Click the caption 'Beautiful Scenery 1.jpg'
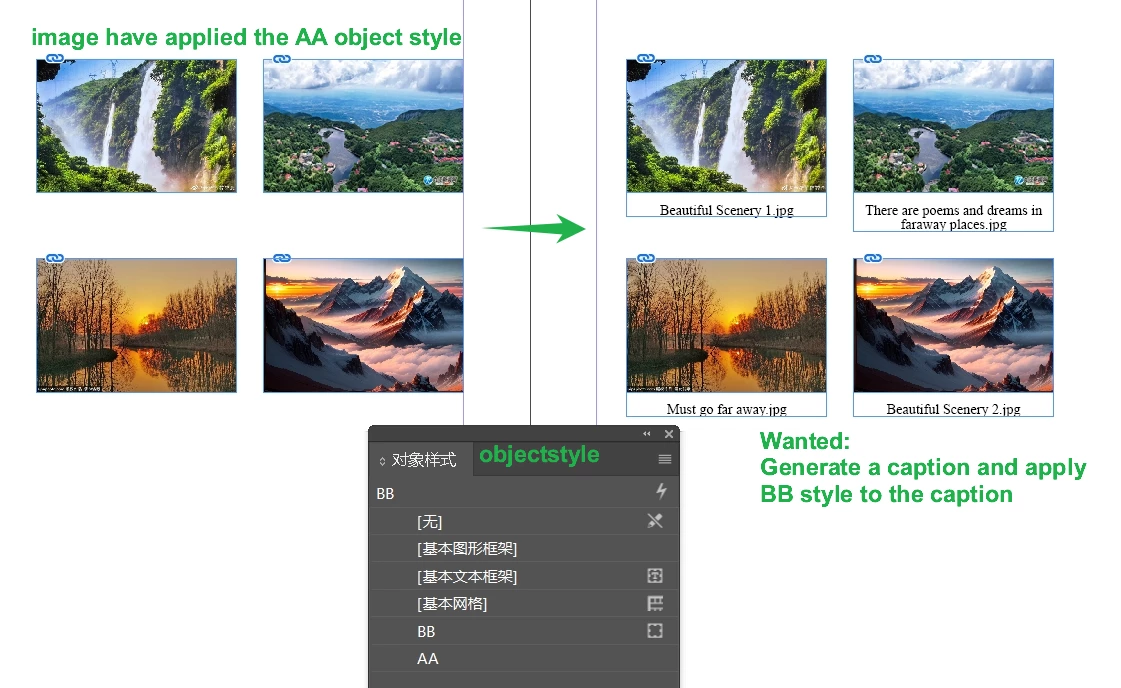The width and height of the screenshot is (1121, 688). (x=726, y=210)
